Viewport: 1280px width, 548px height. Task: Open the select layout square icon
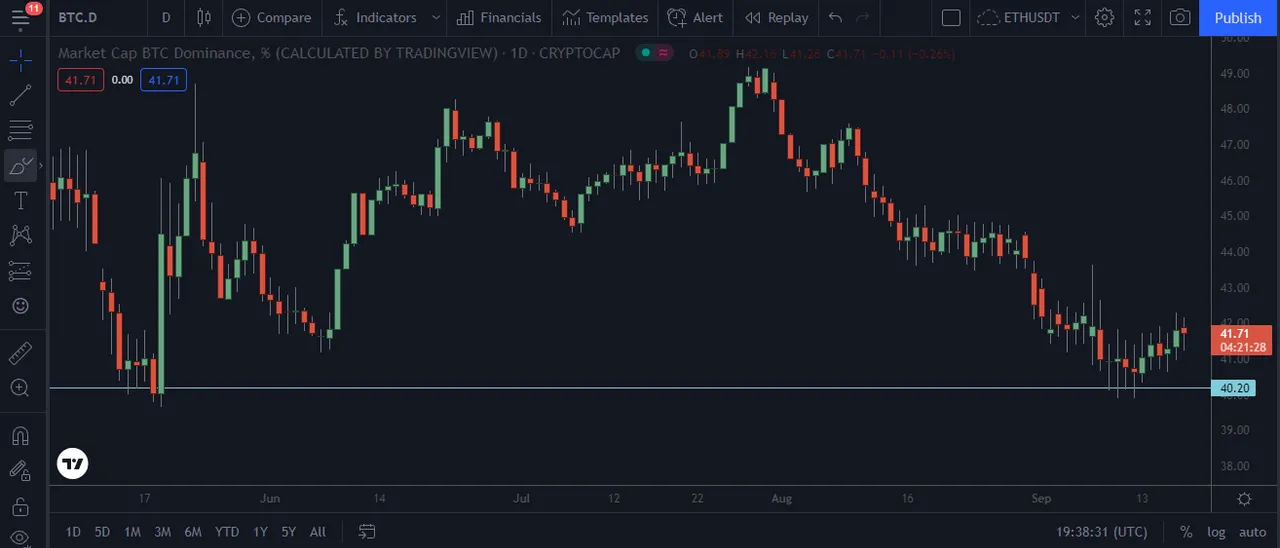pos(951,17)
